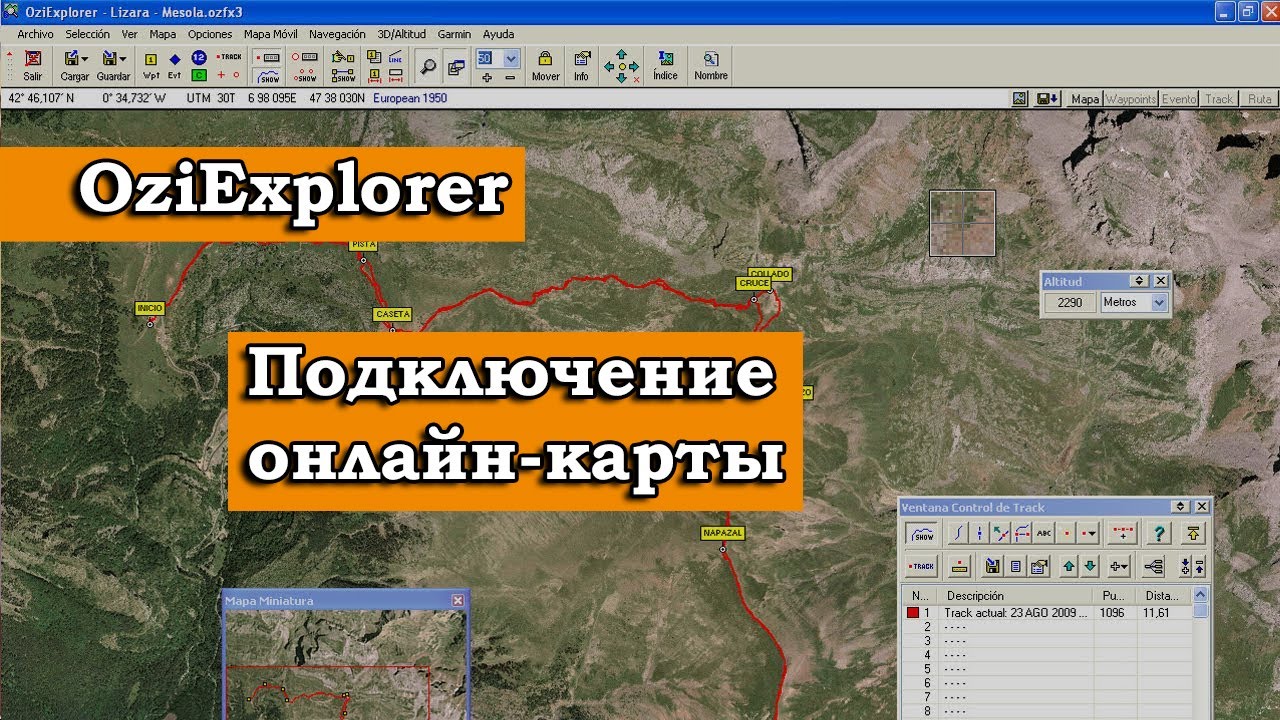Image resolution: width=1280 pixels, height=720 pixels.
Task: Click the red plus track-point tool
Action: 221,75
